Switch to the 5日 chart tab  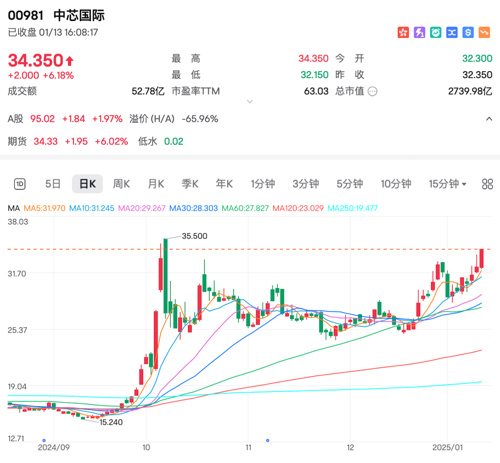[x=53, y=184]
